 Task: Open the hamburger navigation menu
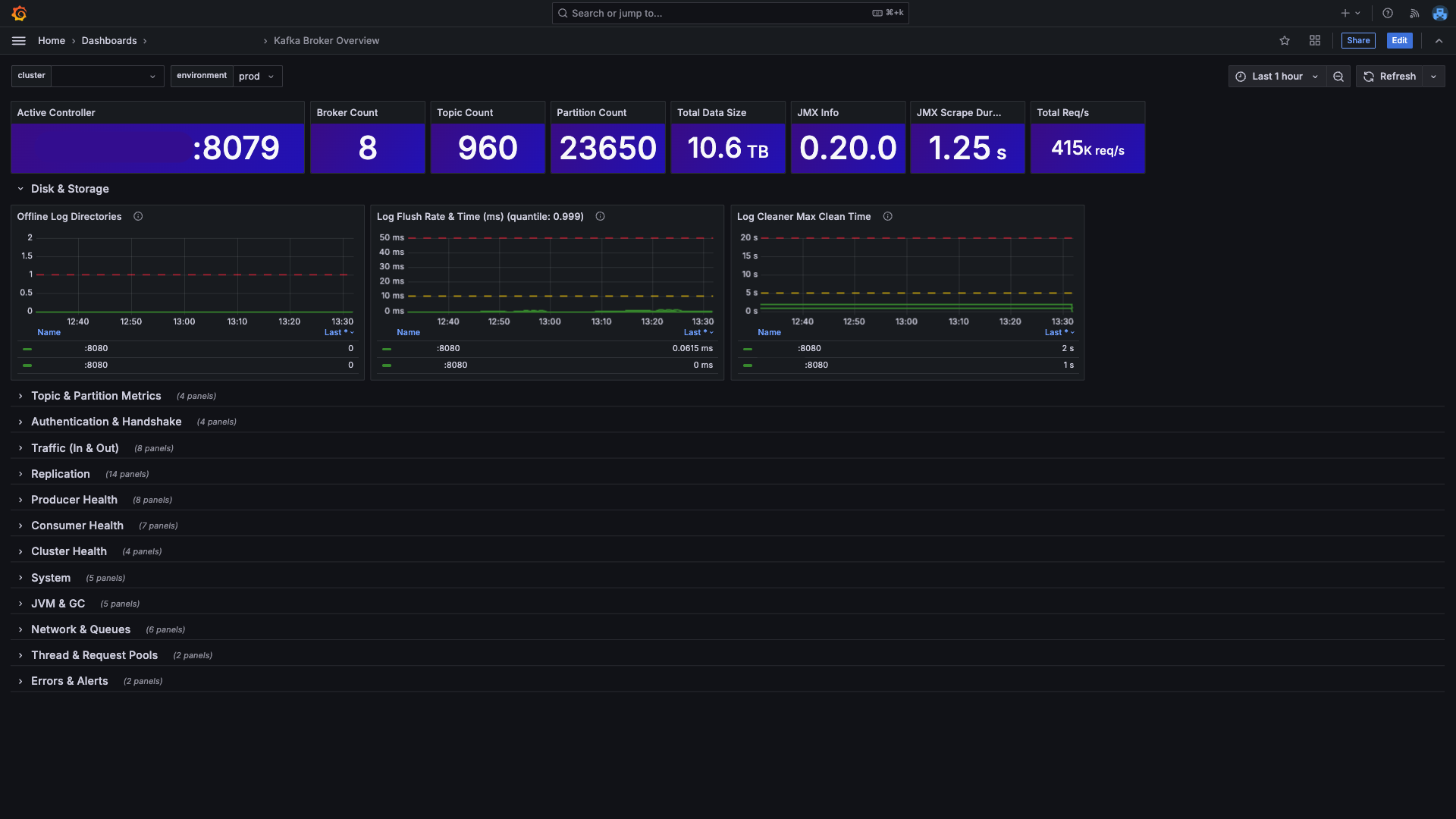pos(19,41)
